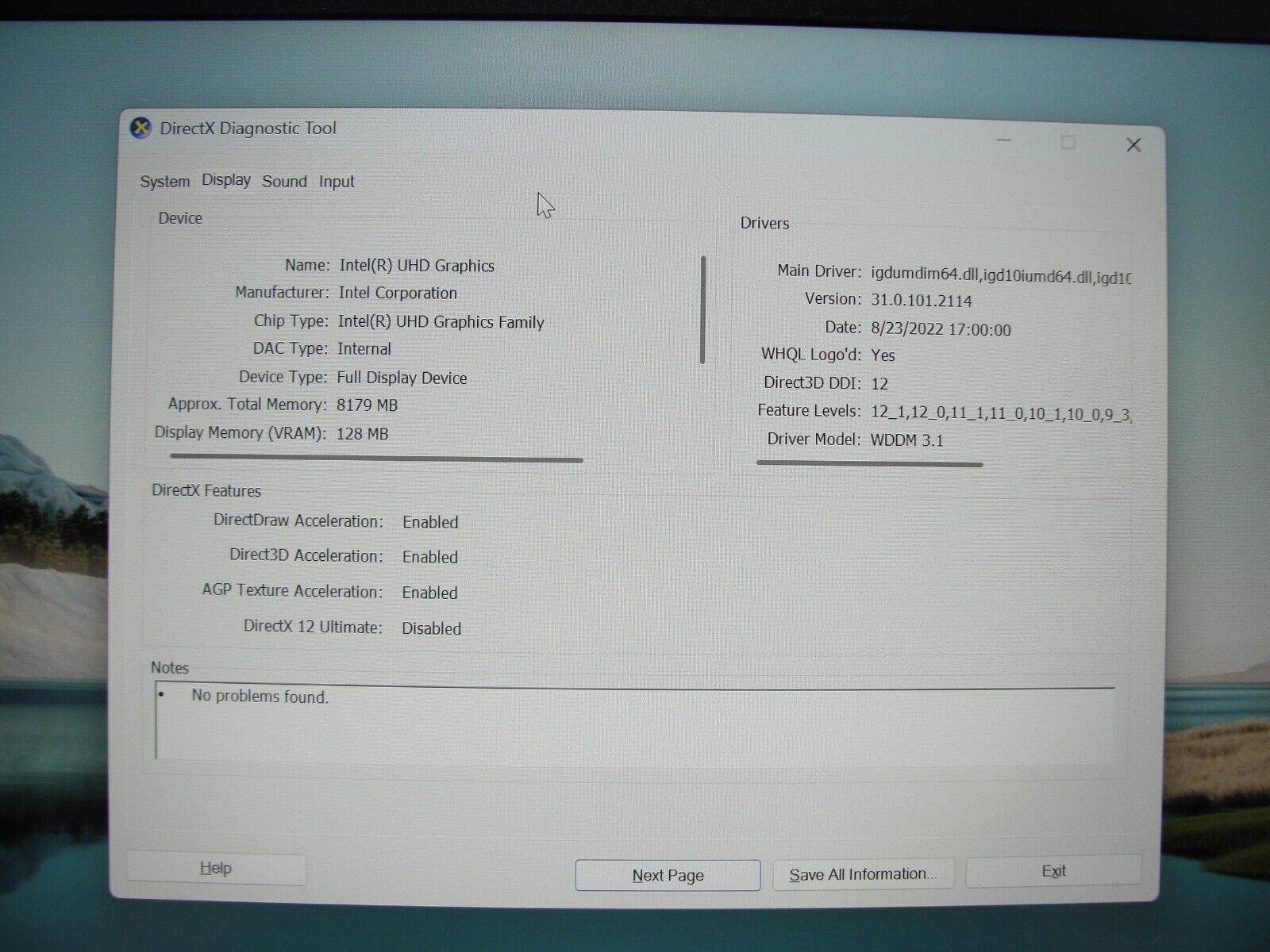Go to the Input tab
The width and height of the screenshot is (1270, 952).
coord(337,182)
